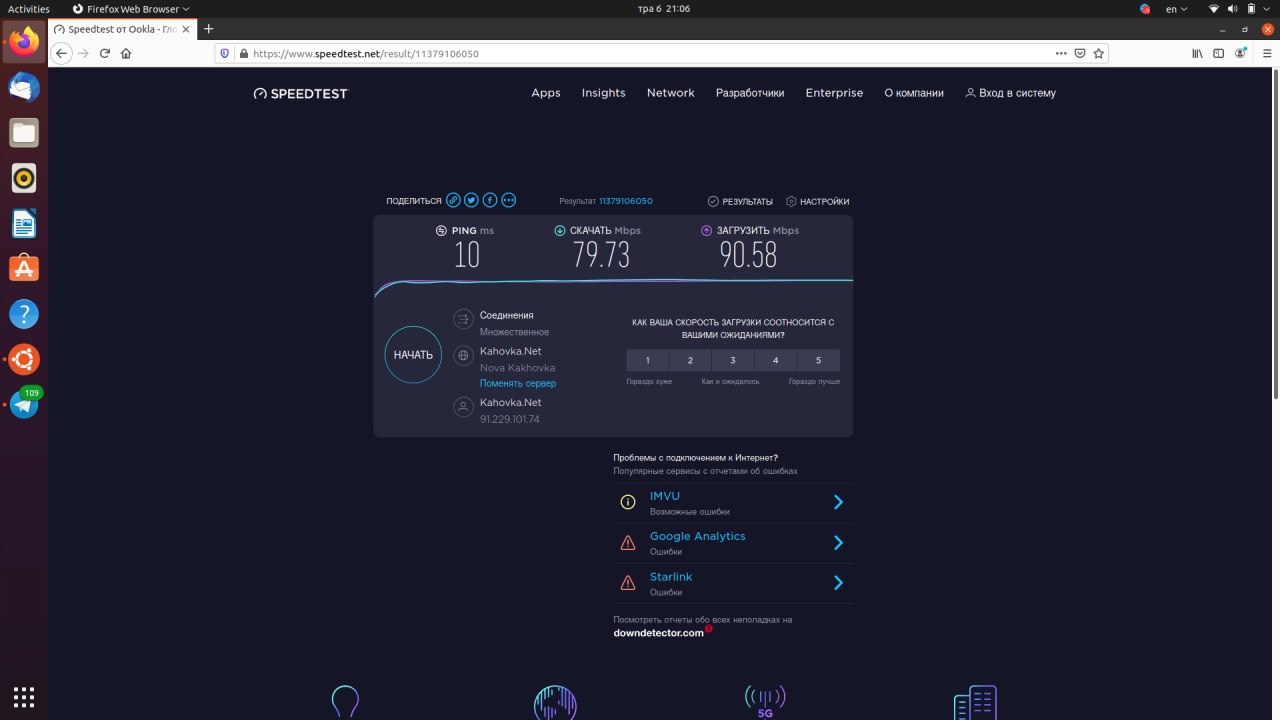This screenshot has height=720, width=1280.
Task: Open the clock and calendar panel
Action: click(x=664, y=9)
